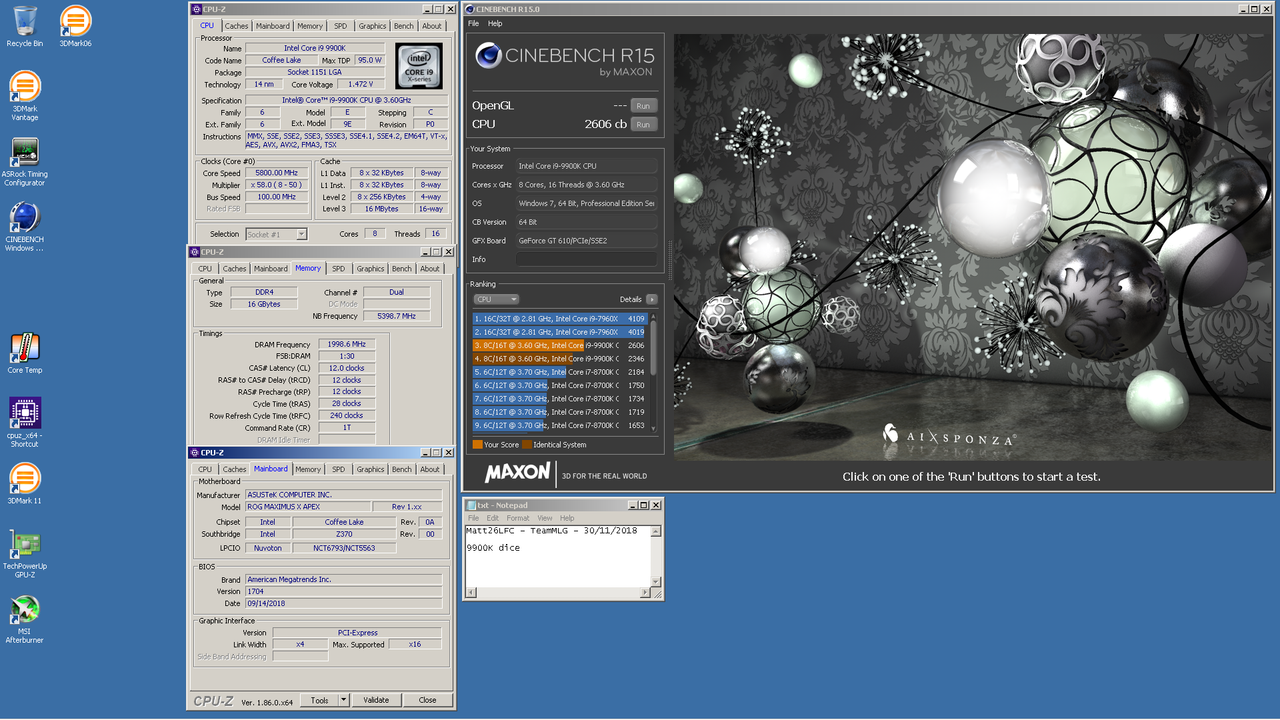Open the Notepad File menu
Screen dimensions: 1280x720
(474, 518)
